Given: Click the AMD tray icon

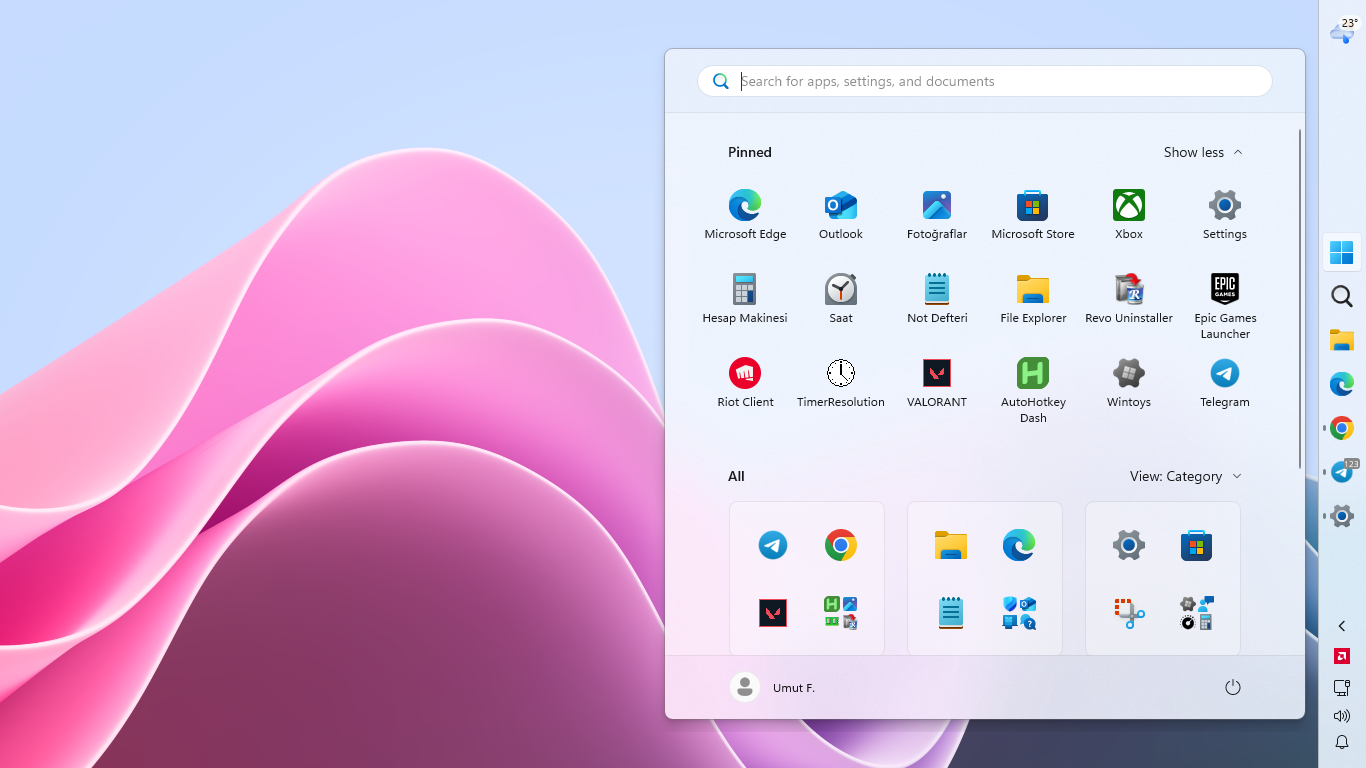Looking at the screenshot, I should (1342, 656).
